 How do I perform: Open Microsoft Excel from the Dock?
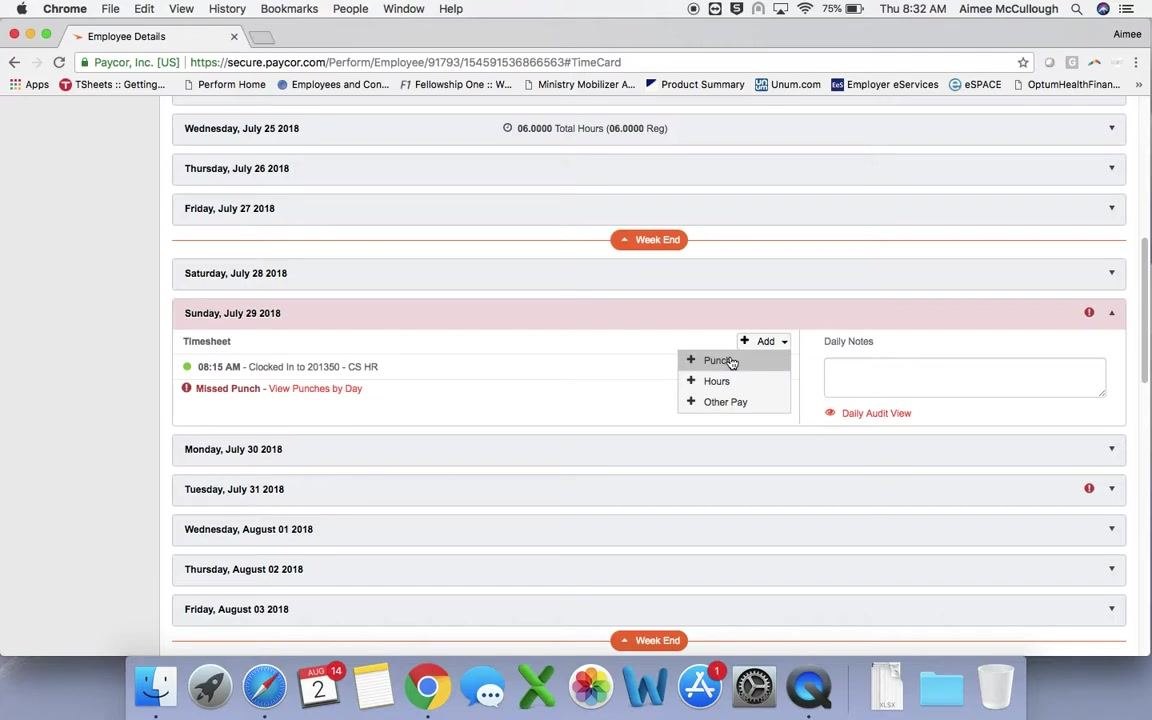click(x=536, y=687)
